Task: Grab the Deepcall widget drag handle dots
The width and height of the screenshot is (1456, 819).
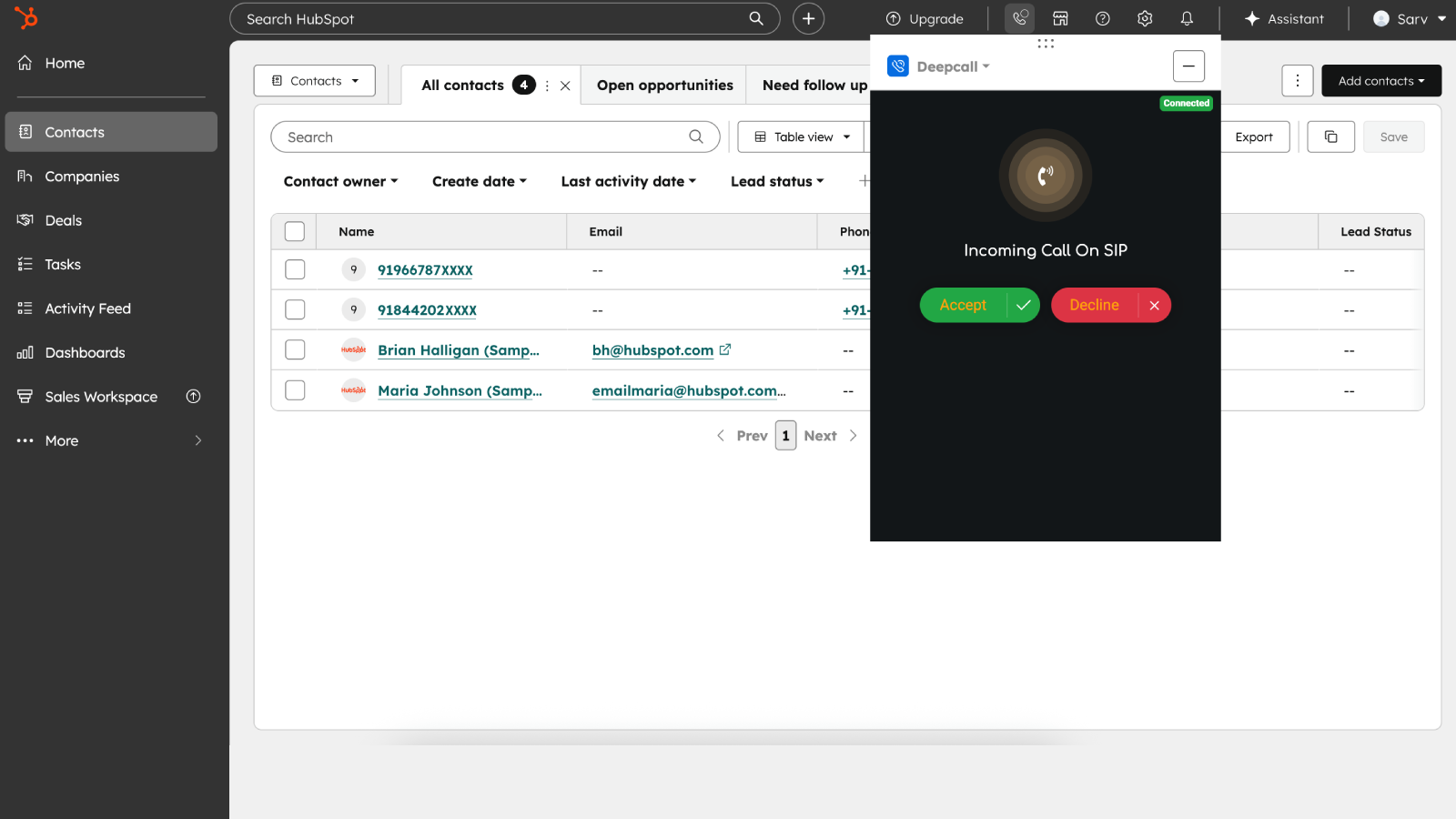Action: (x=1046, y=43)
